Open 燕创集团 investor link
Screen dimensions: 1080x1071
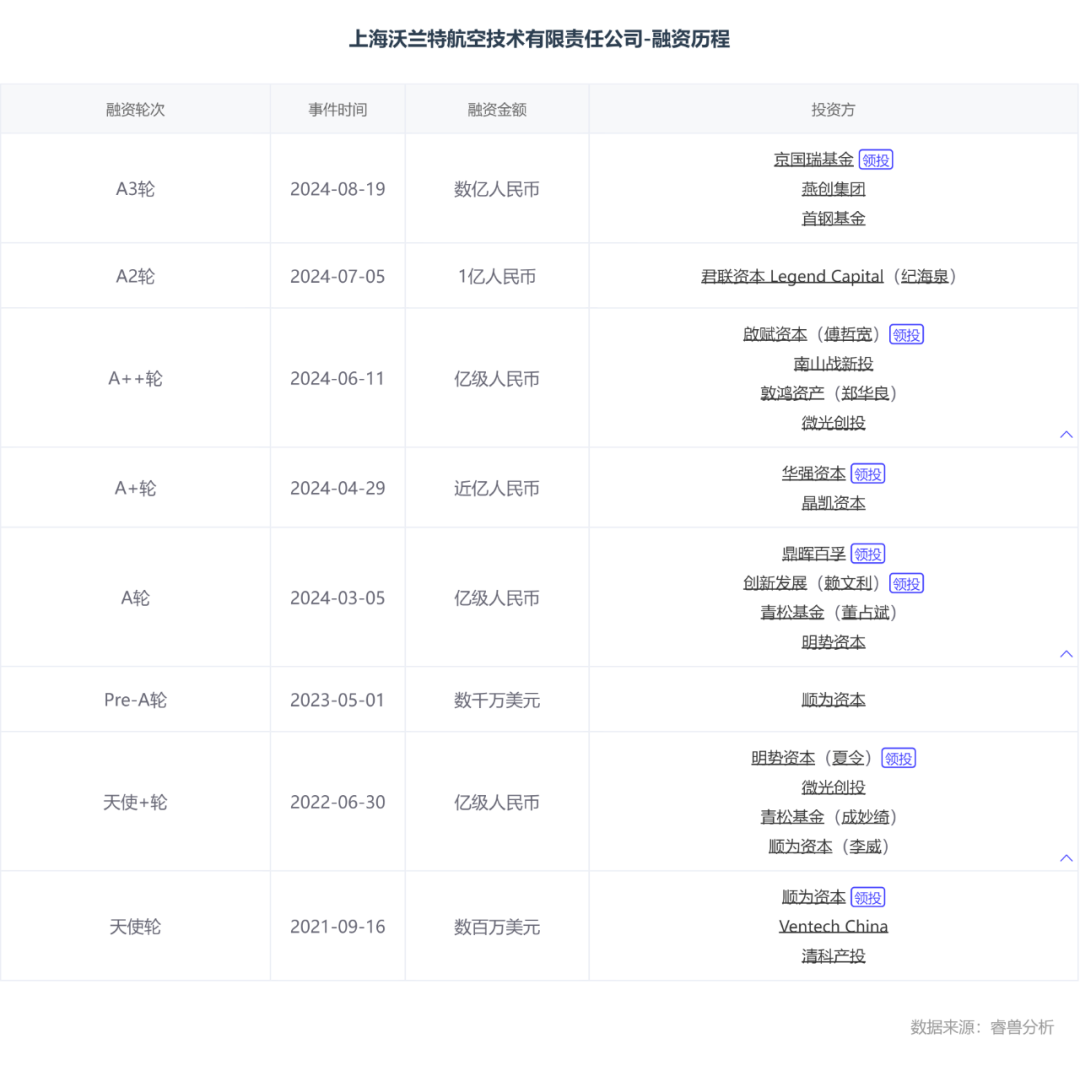pyautogui.click(x=833, y=189)
